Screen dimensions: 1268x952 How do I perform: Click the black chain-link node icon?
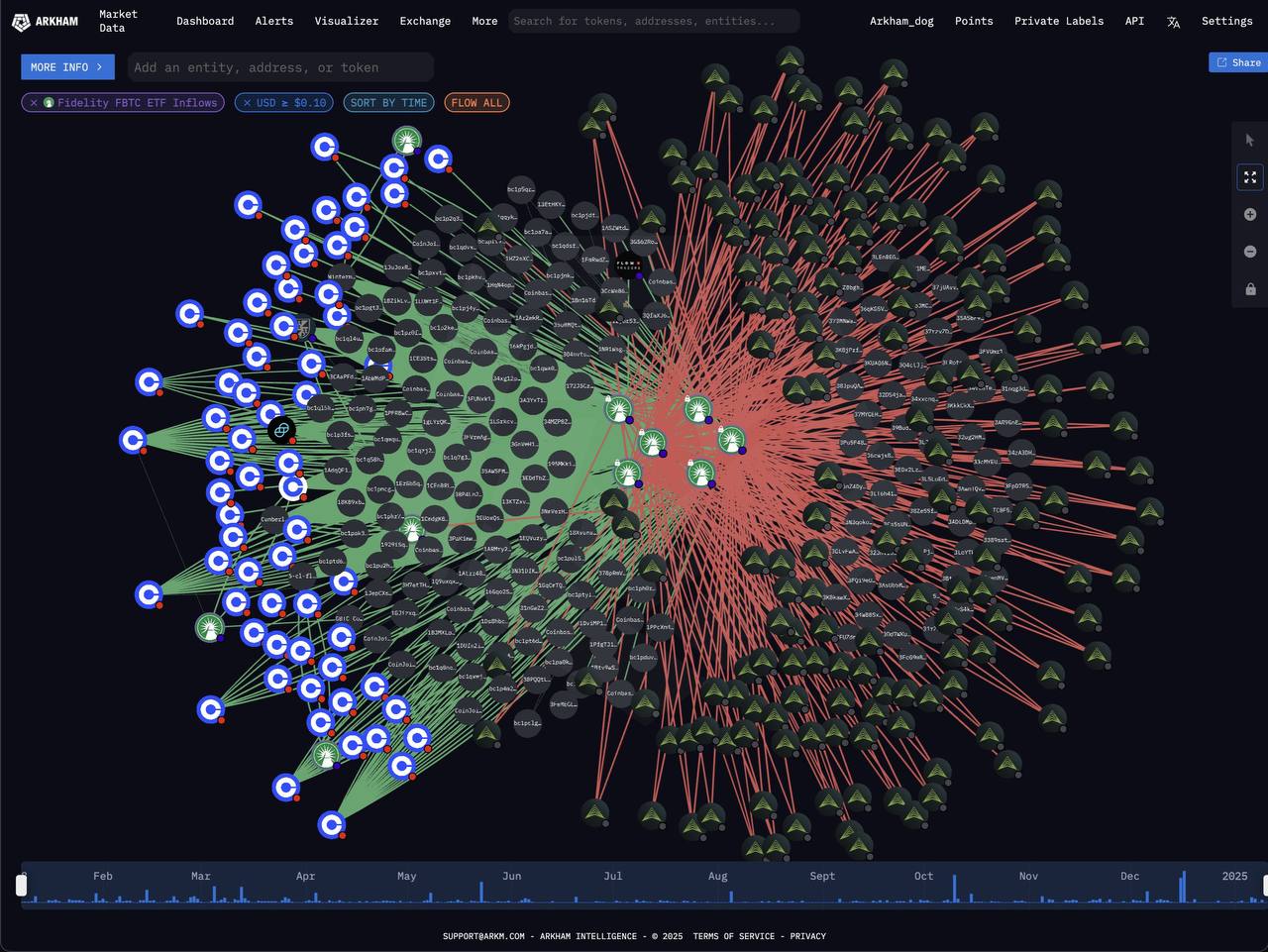coord(281,430)
